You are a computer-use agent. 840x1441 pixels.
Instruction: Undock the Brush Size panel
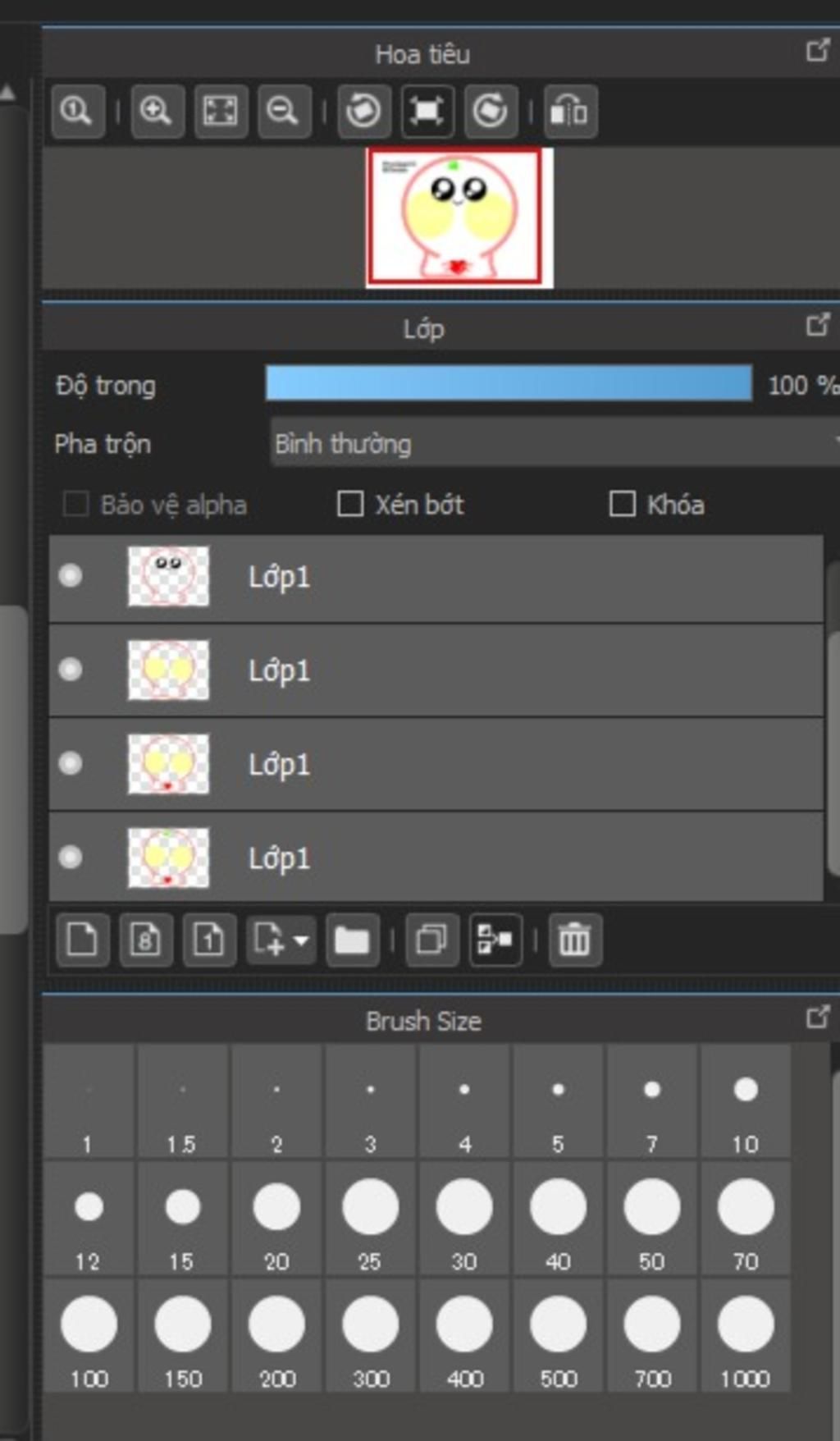[x=817, y=1018]
